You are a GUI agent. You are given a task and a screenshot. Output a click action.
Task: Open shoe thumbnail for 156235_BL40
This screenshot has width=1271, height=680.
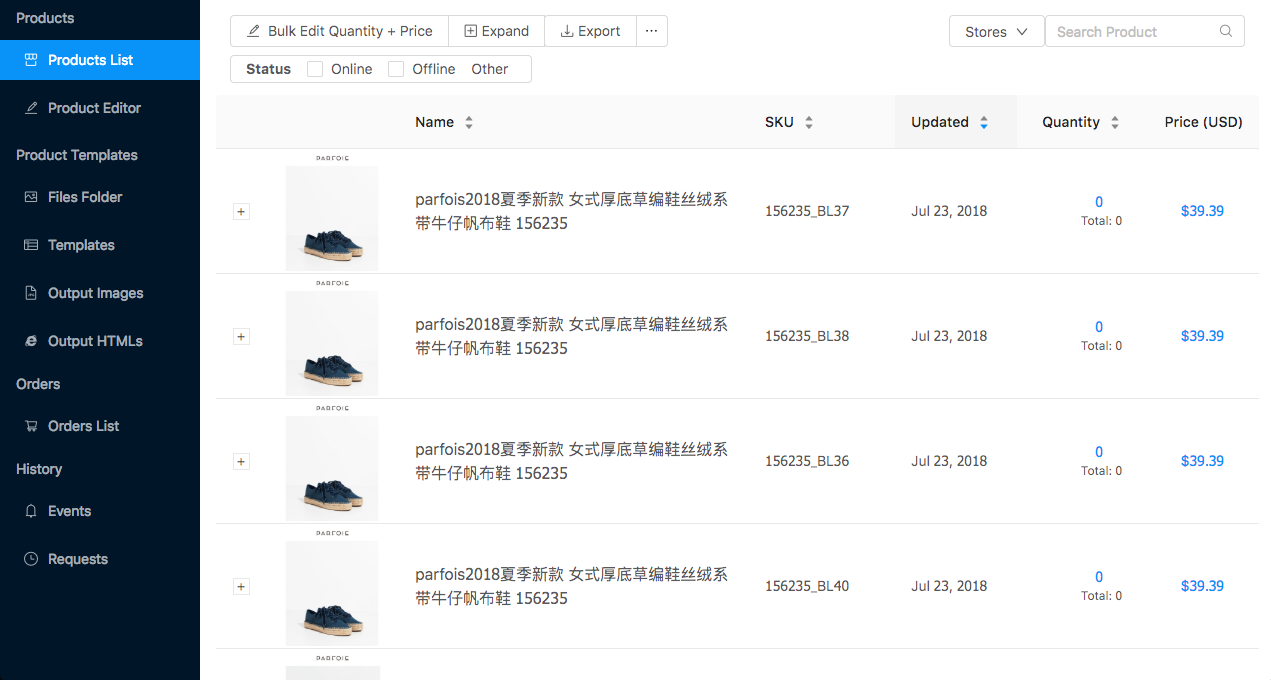(x=332, y=587)
